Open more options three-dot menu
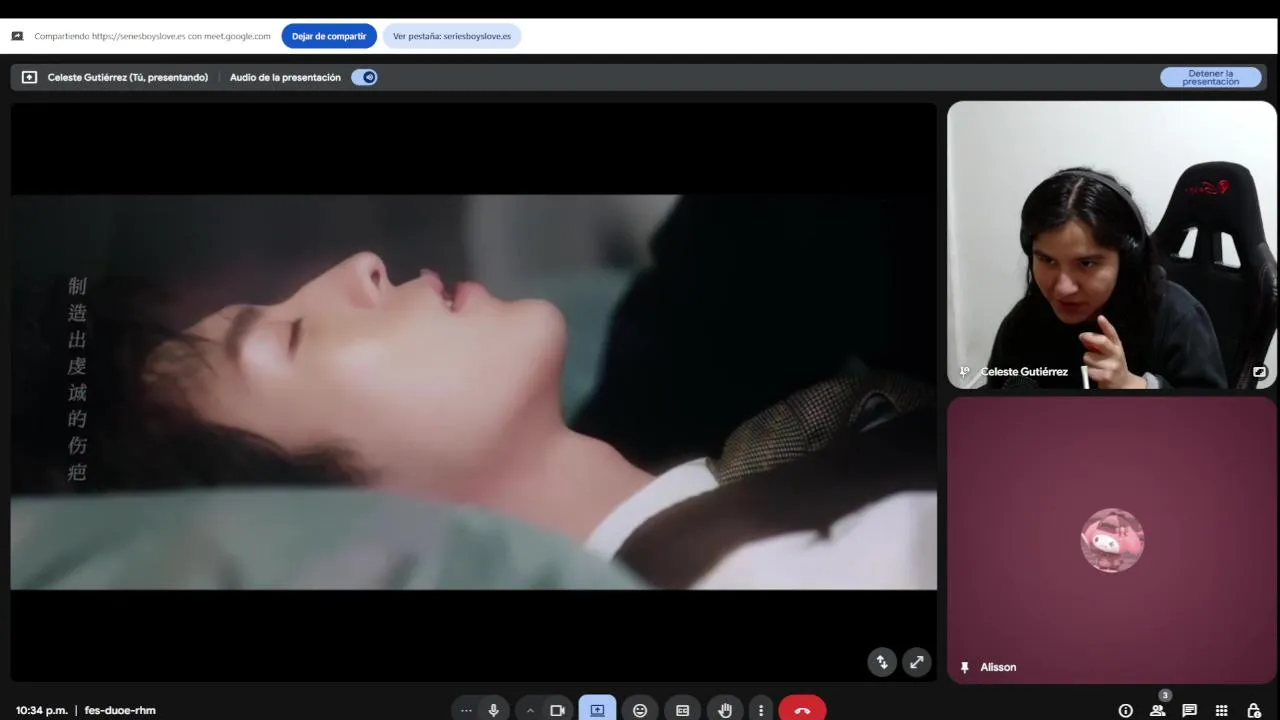This screenshot has height=720, width=1280. (x=761, y=710)
